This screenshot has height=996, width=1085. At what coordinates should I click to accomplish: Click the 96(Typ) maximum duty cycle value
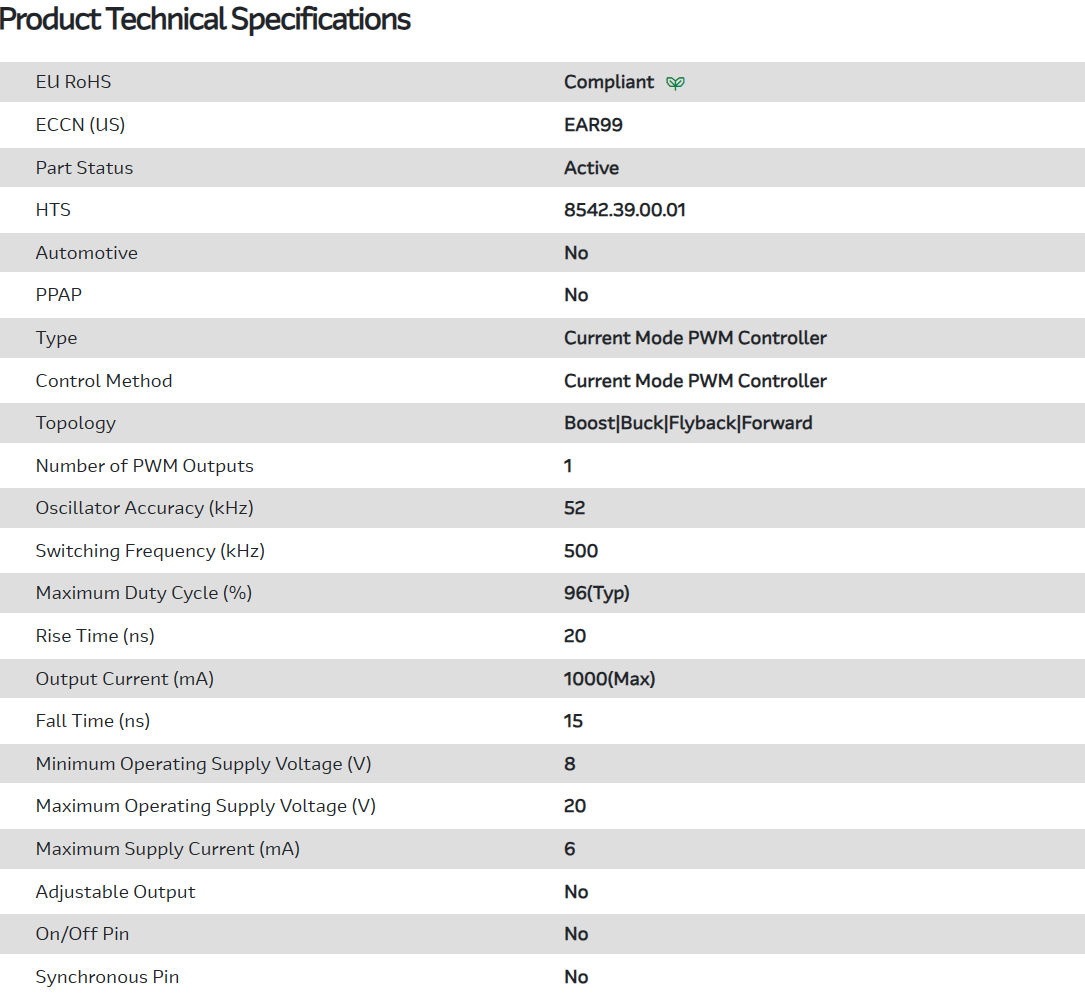coord(596,593)
